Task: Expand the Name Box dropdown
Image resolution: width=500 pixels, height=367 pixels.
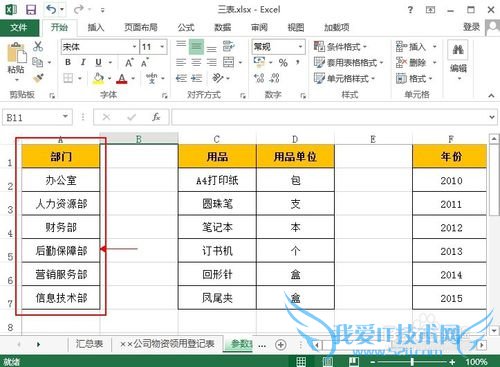Action: coord(65,117)
